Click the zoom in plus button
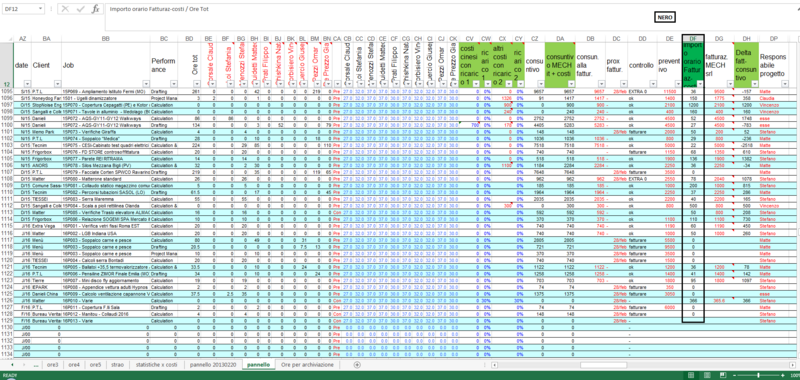Viewport: 800px width, 380px height. coord(784,375)
